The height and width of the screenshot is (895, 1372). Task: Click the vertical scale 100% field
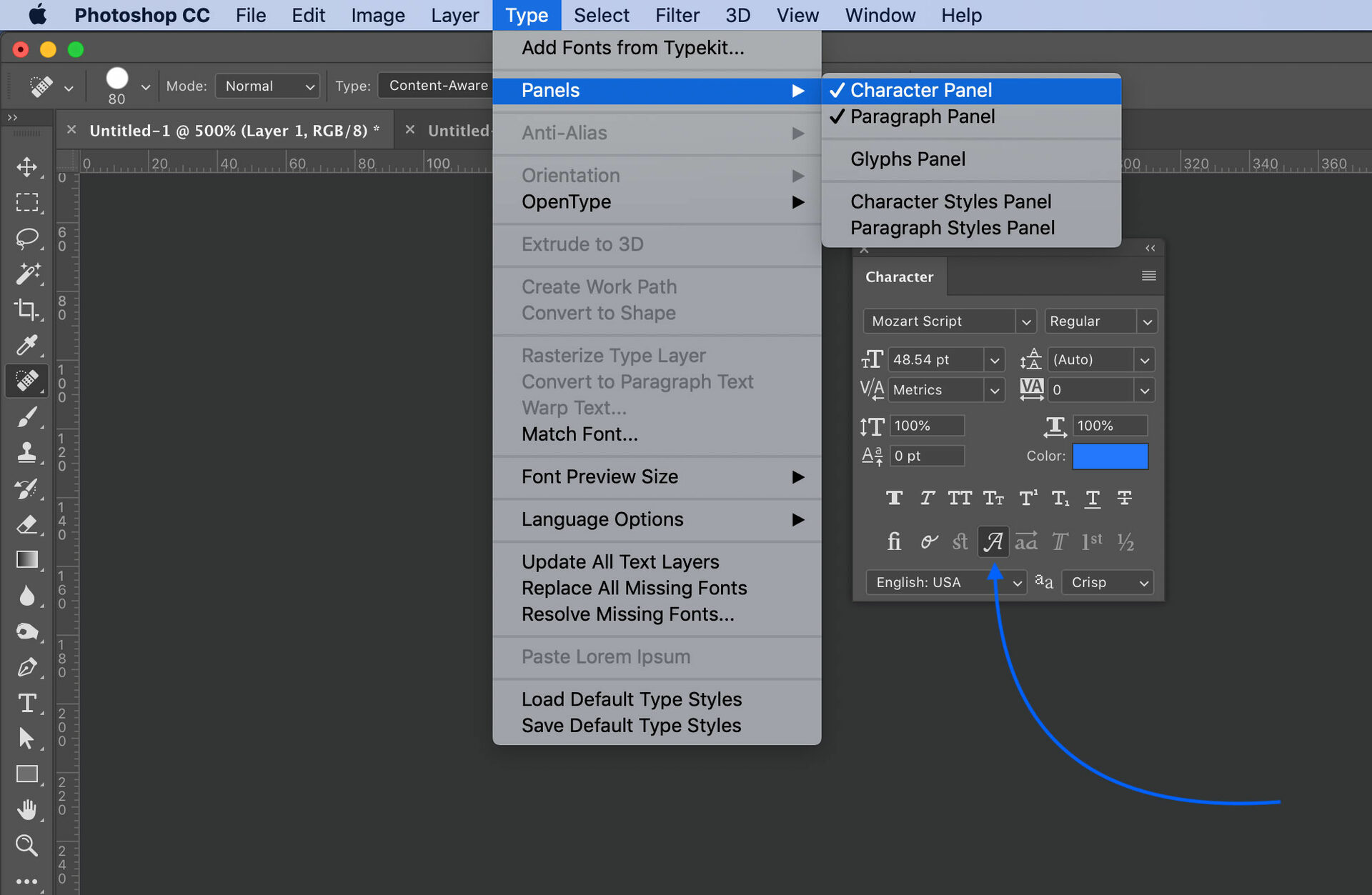[x=927, y=426]
